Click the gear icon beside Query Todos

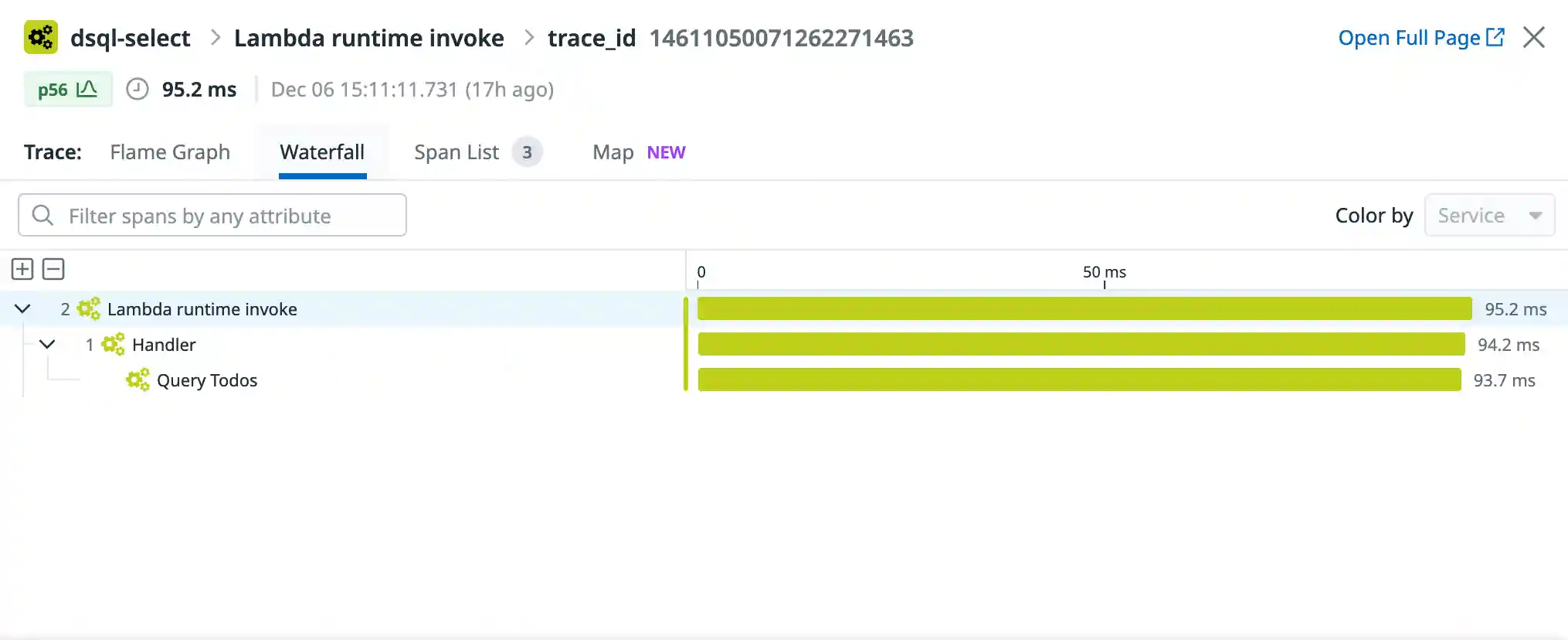coord(137,380)
